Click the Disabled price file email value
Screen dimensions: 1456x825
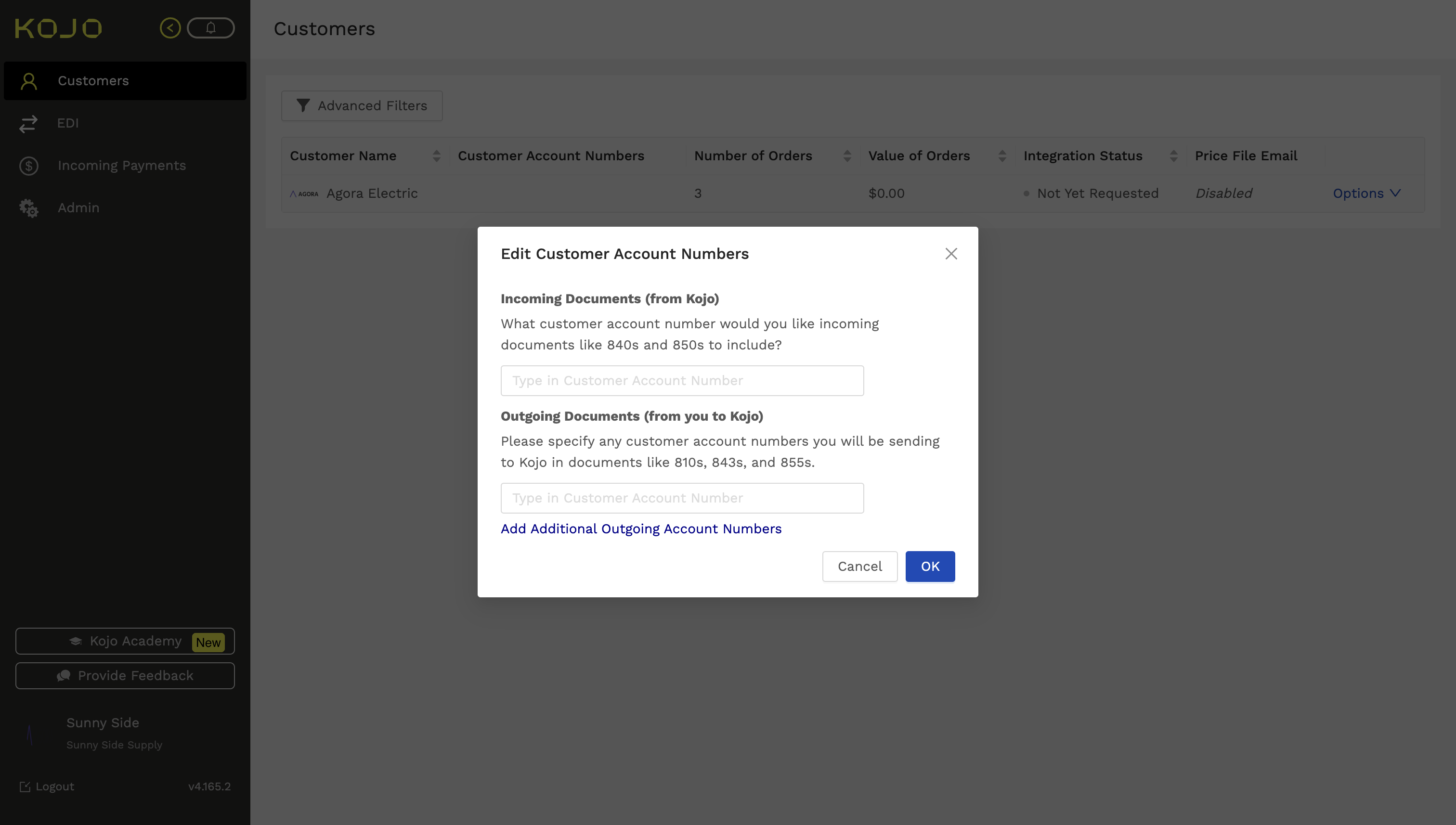coord(1223,193)
